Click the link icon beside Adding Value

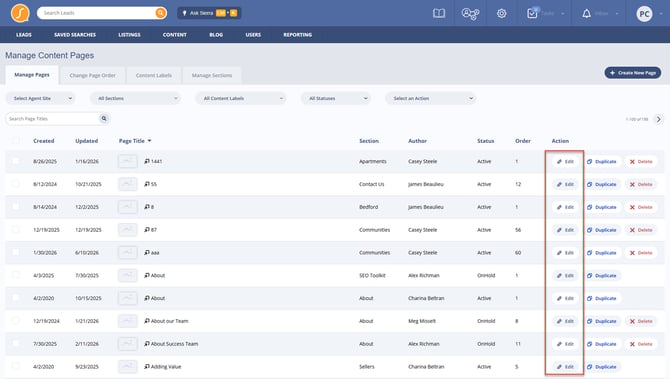click(147, 367)
